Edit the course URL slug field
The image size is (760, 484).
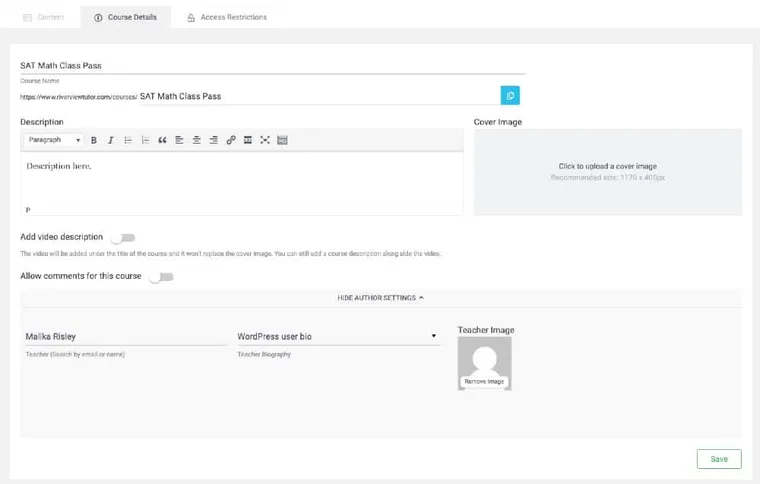(x=319, y=96)
